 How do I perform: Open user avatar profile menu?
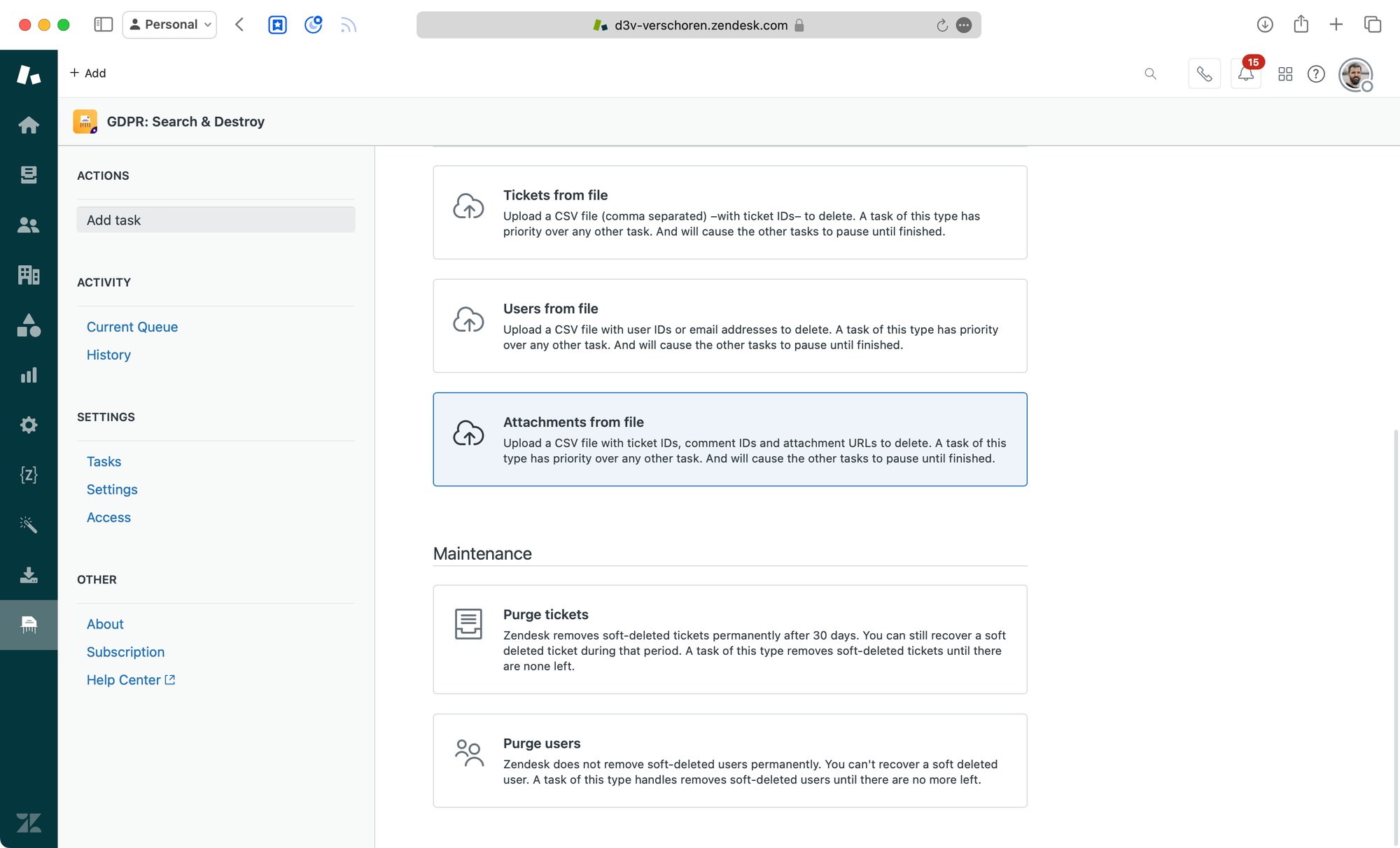click(x=1355, y=74)
